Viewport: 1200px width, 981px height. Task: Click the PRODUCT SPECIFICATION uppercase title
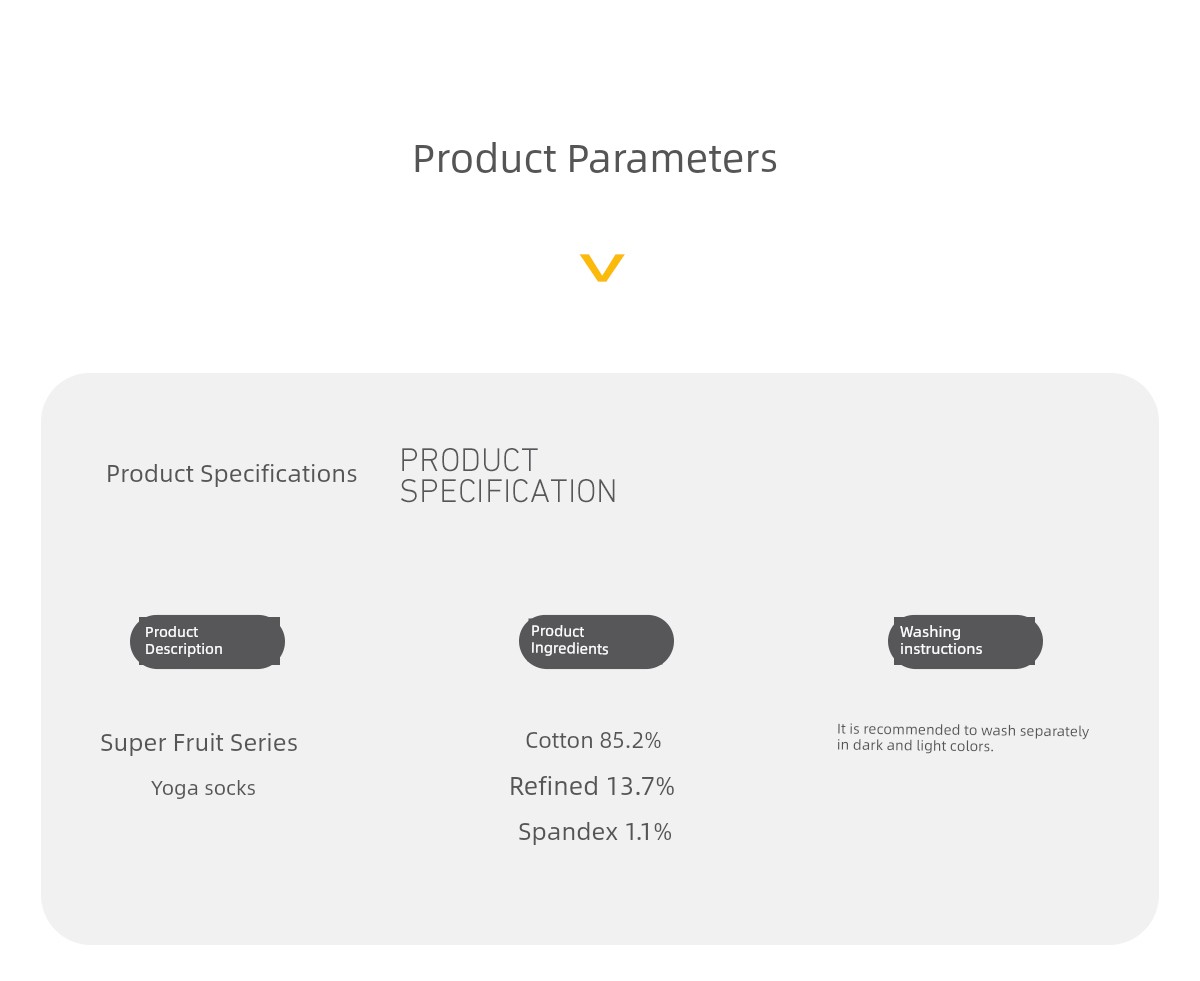coord(508,476)
